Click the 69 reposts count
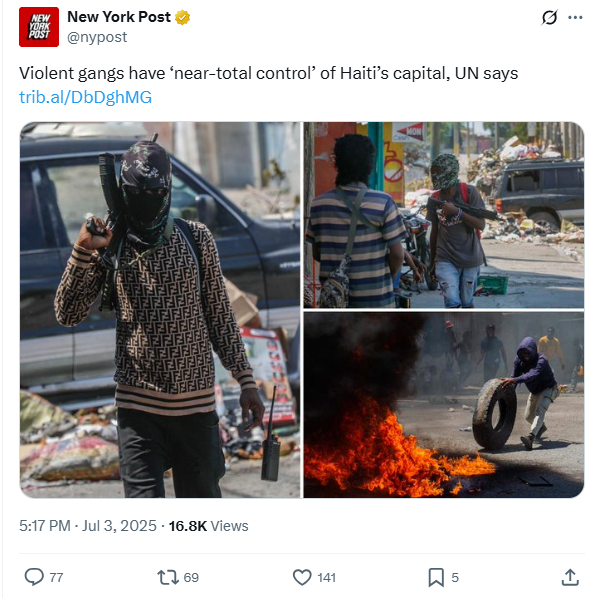The image size is (599, 598). (191, 577)
